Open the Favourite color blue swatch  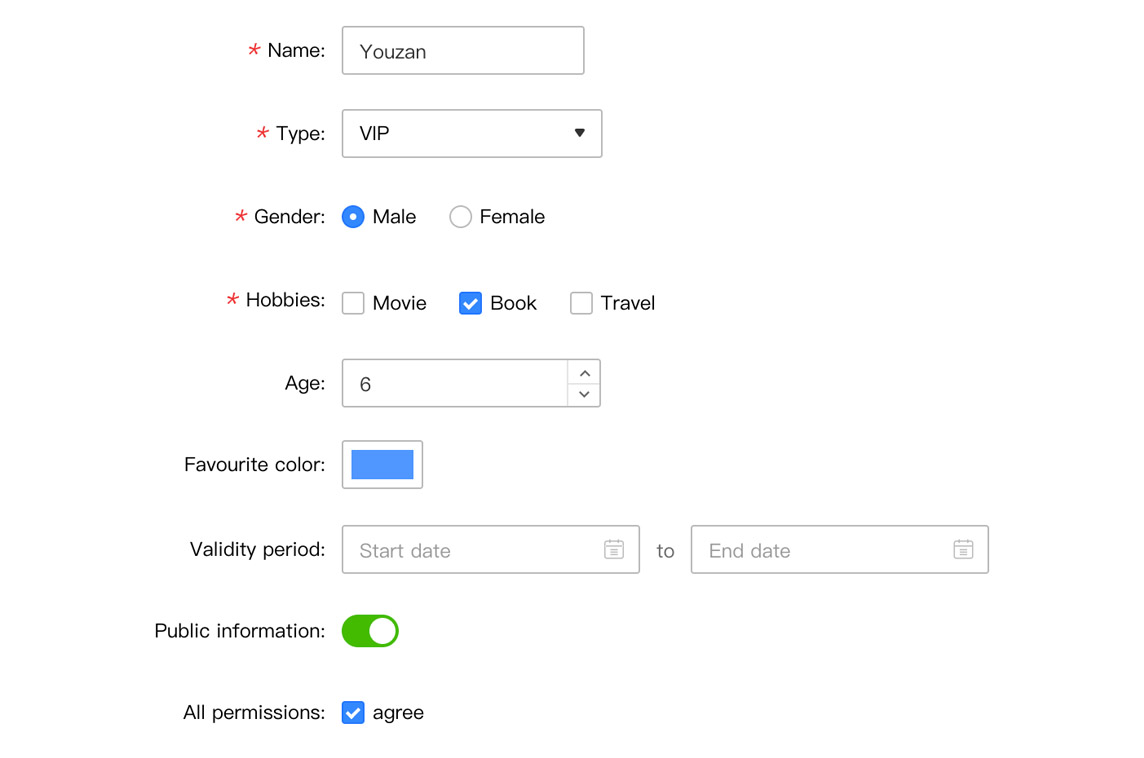click(382, 465)
